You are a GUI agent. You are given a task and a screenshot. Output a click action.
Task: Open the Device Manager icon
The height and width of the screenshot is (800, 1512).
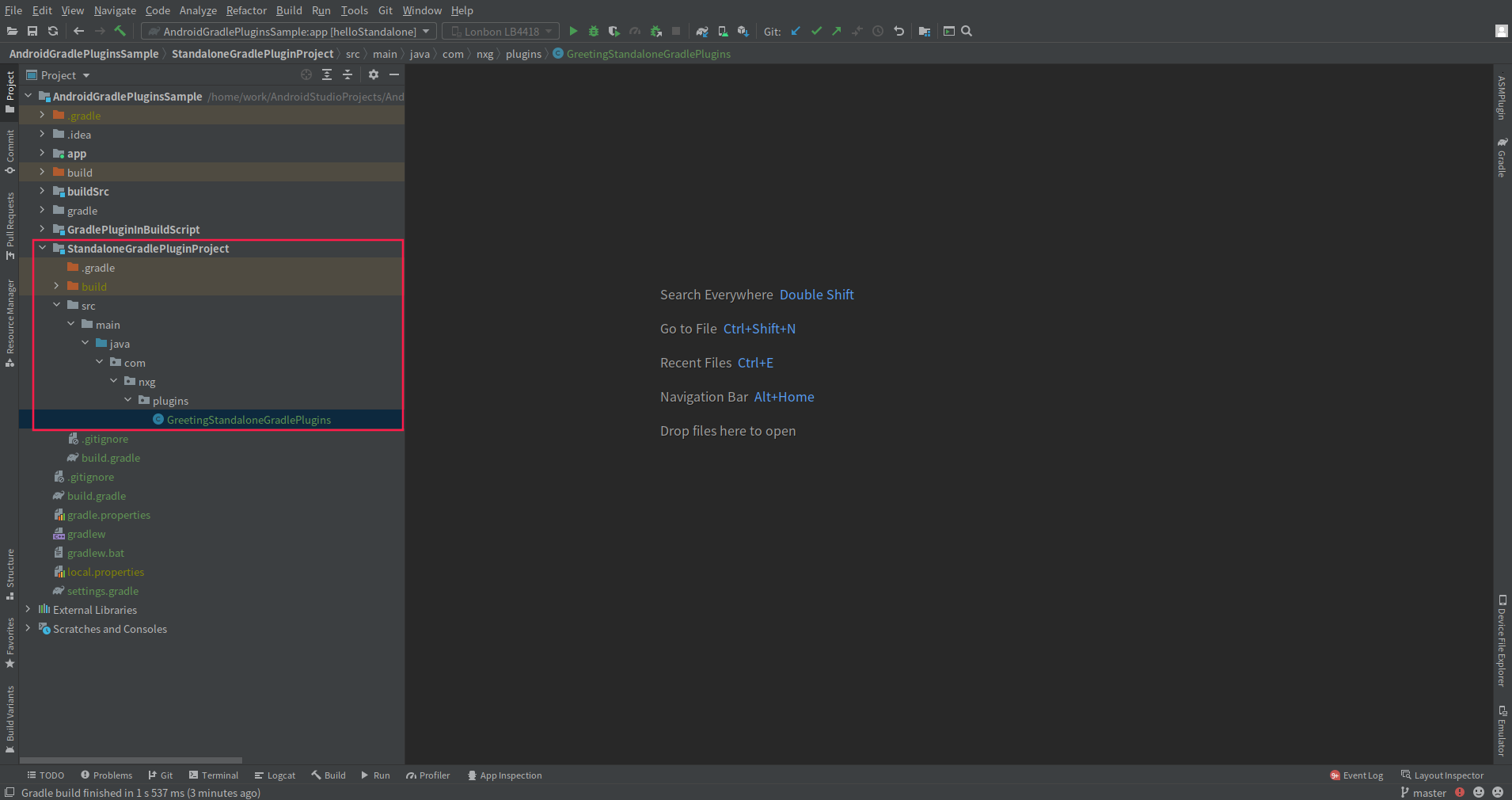click(721, 32)
